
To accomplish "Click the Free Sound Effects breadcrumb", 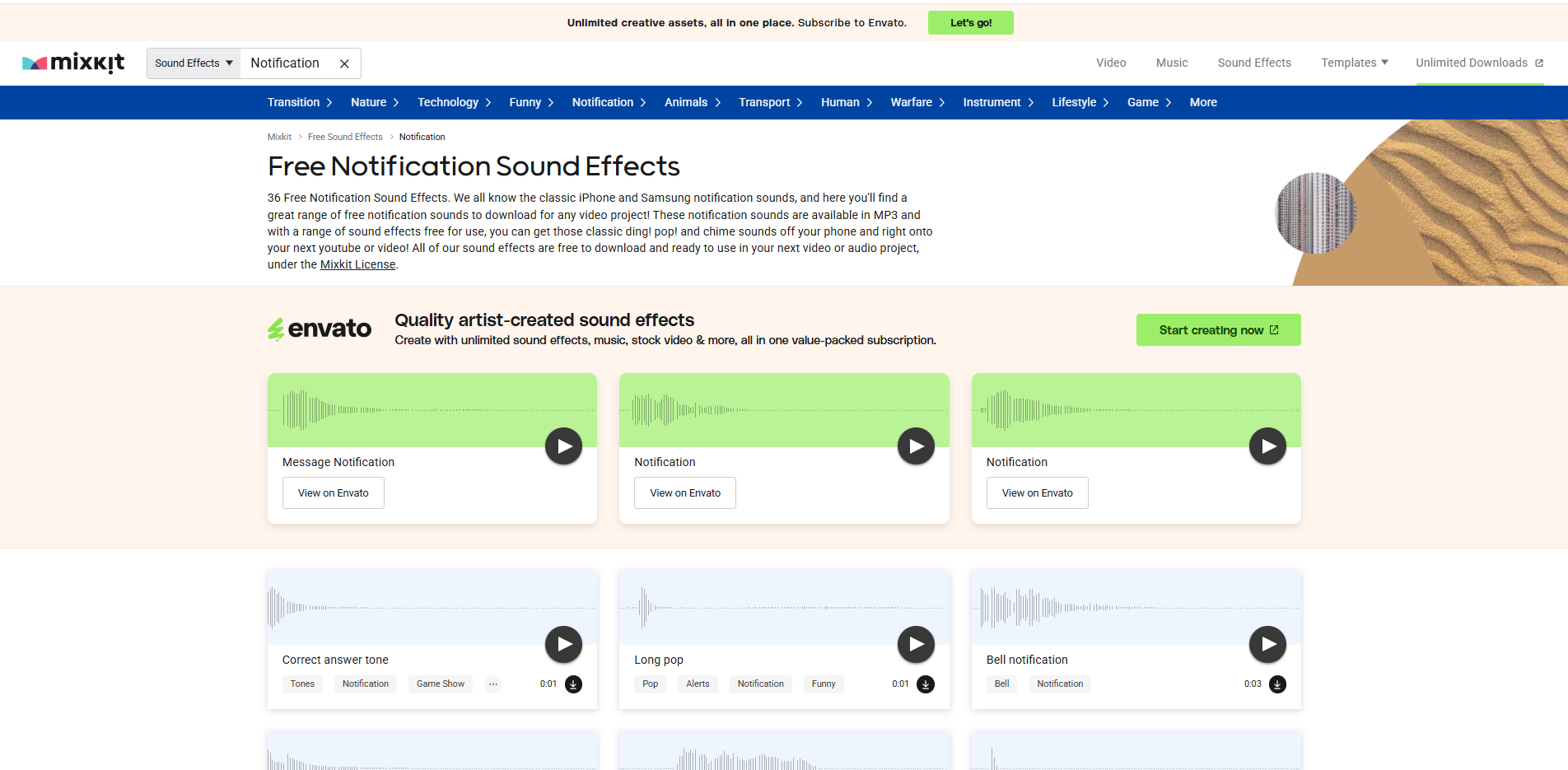I will [344, 137].
